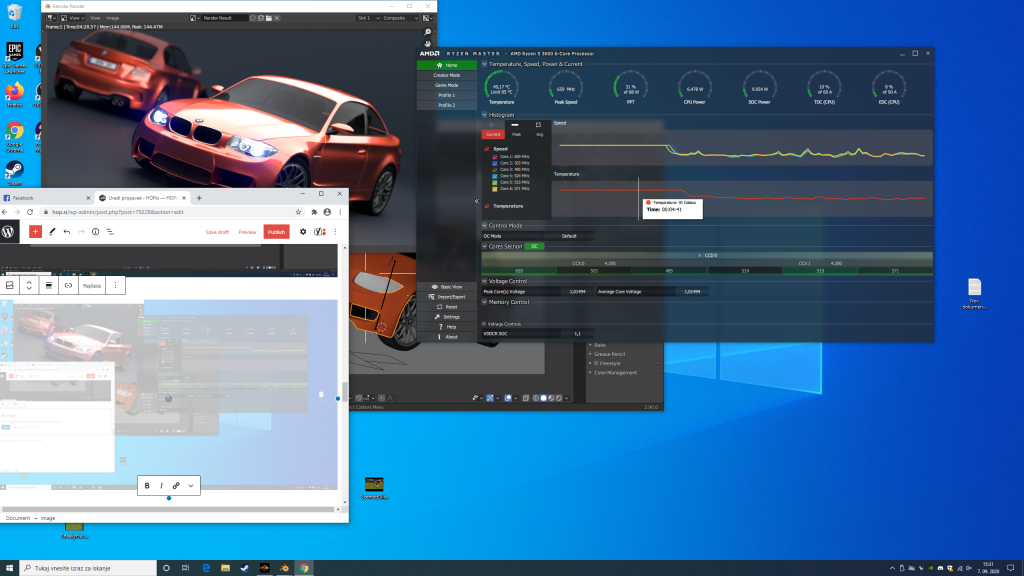Viewport: 1024px width, 576px height.
Task: Toggle Core 5 speed checkbox
Action: pos(494,183)
